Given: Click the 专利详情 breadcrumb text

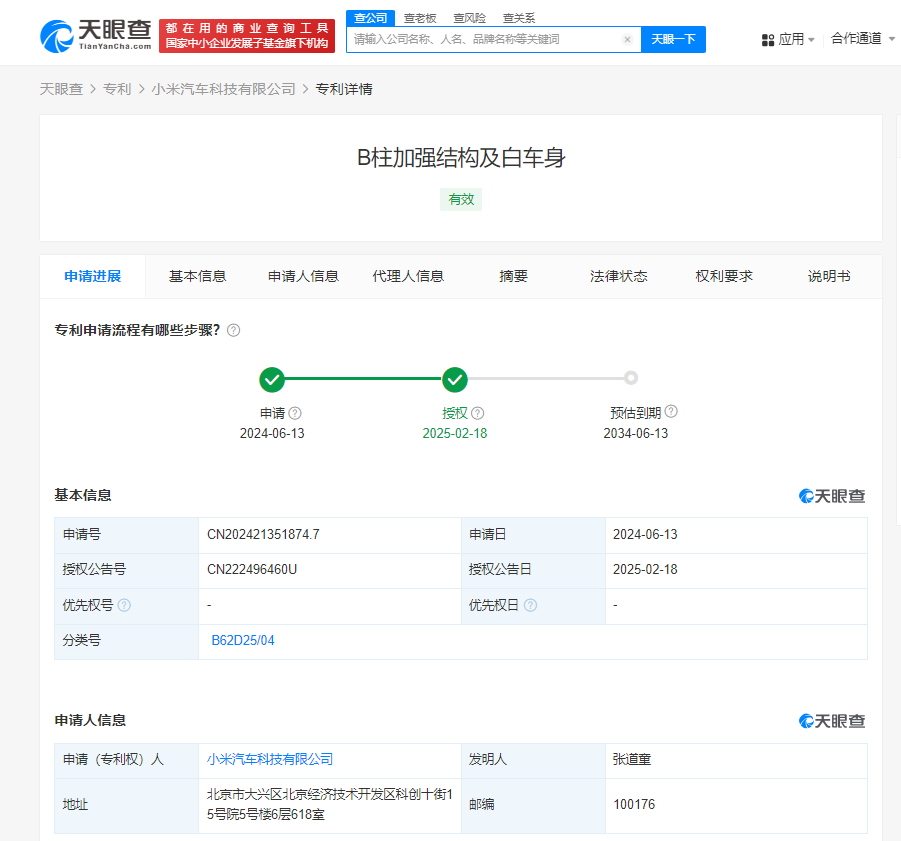Looking at the screenshot, I should [x=344, y=89].
